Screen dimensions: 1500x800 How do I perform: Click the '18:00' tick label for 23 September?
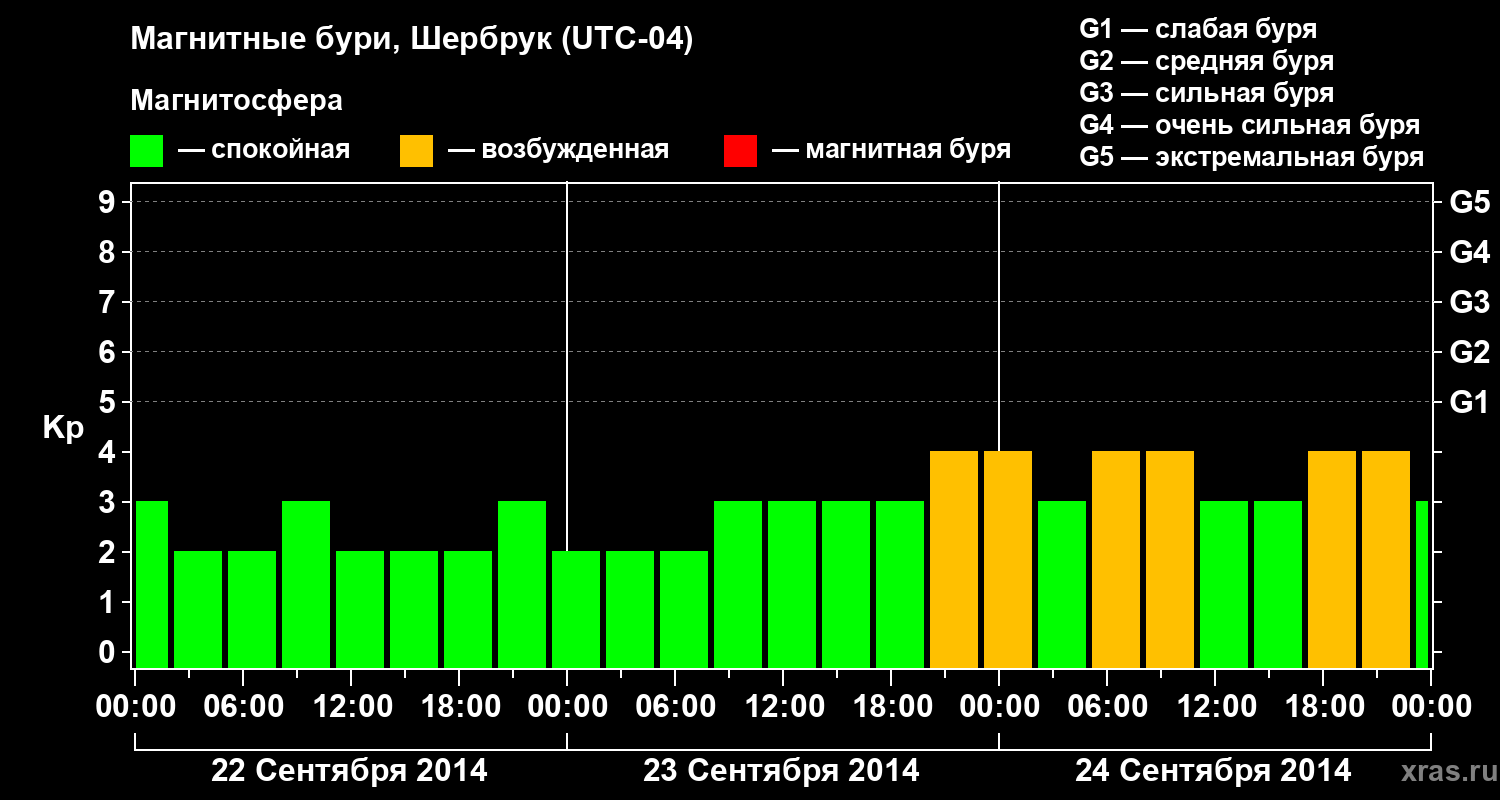tap(891, 706)
